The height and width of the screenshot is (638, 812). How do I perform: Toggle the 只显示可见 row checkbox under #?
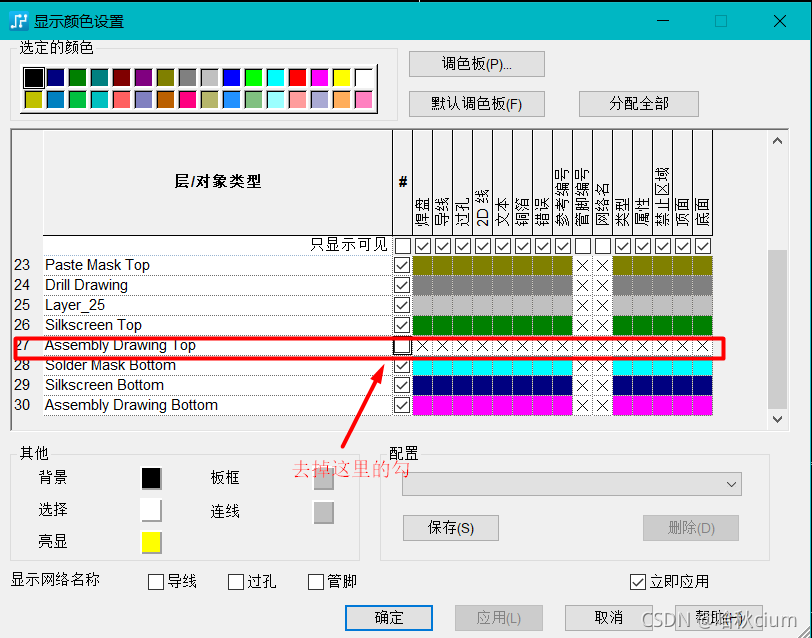coord(403,246)
